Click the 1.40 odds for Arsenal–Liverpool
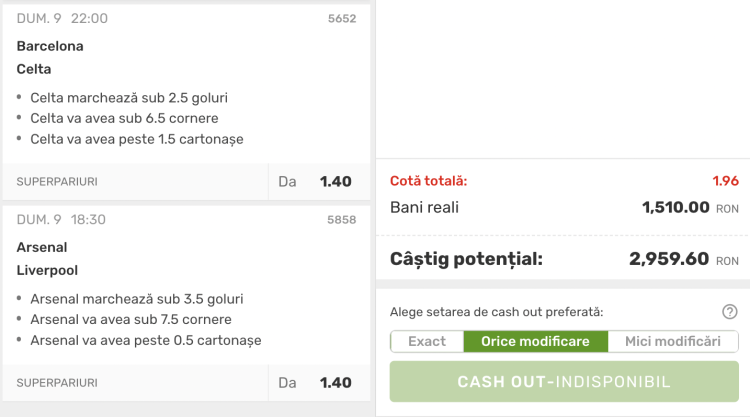 click(x=336, y=383)
